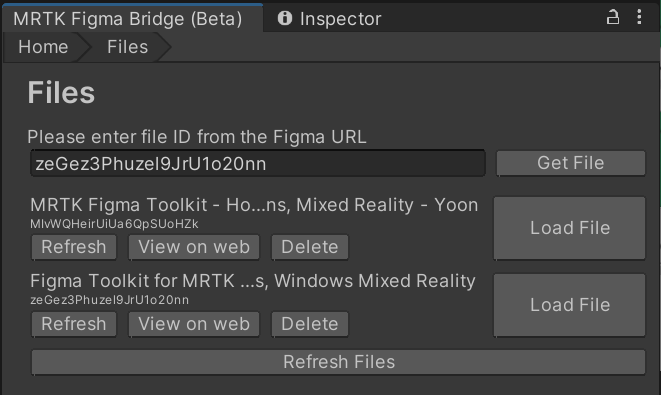The image size is (661, 395).
Task: Click the Refresh Files button
Action: (x=338, y=362)
